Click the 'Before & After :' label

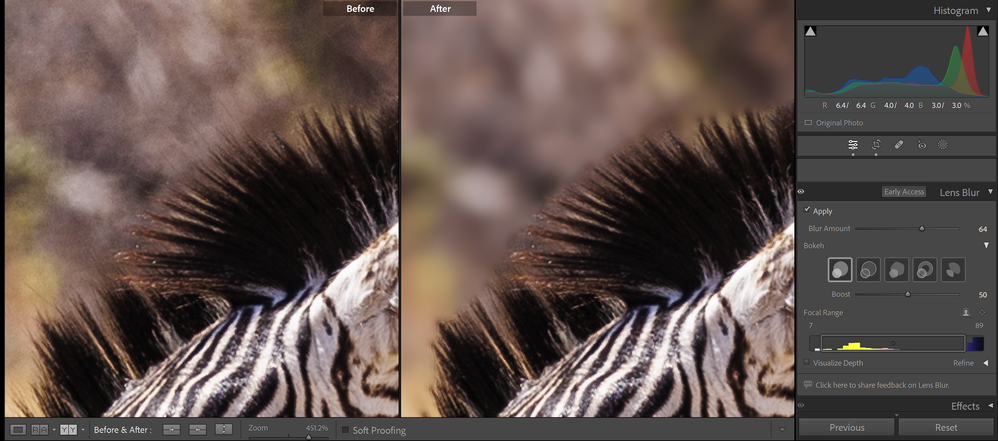123,430
